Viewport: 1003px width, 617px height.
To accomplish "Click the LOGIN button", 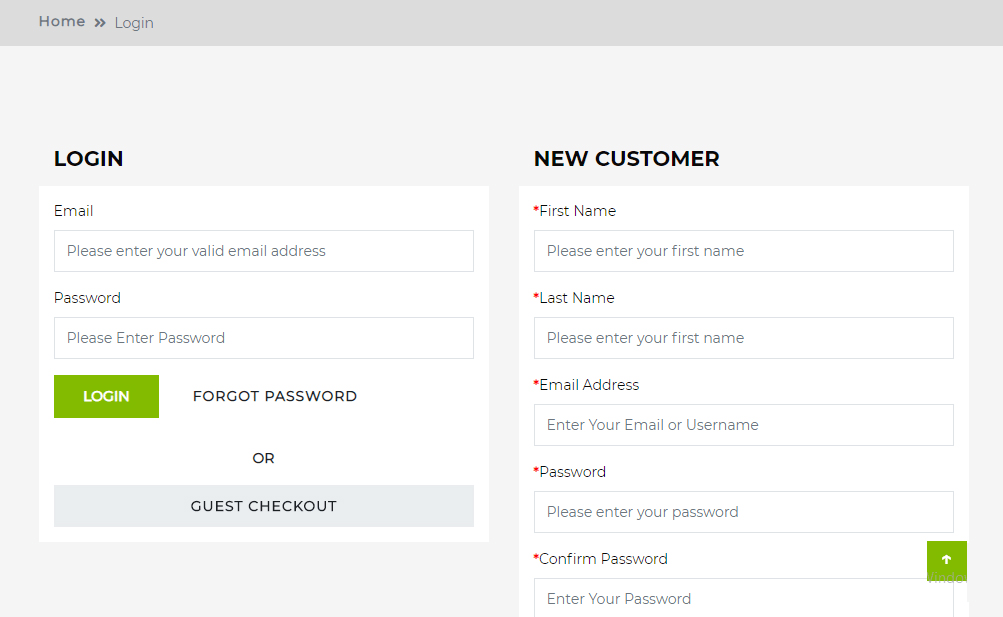I will (106, 396).
